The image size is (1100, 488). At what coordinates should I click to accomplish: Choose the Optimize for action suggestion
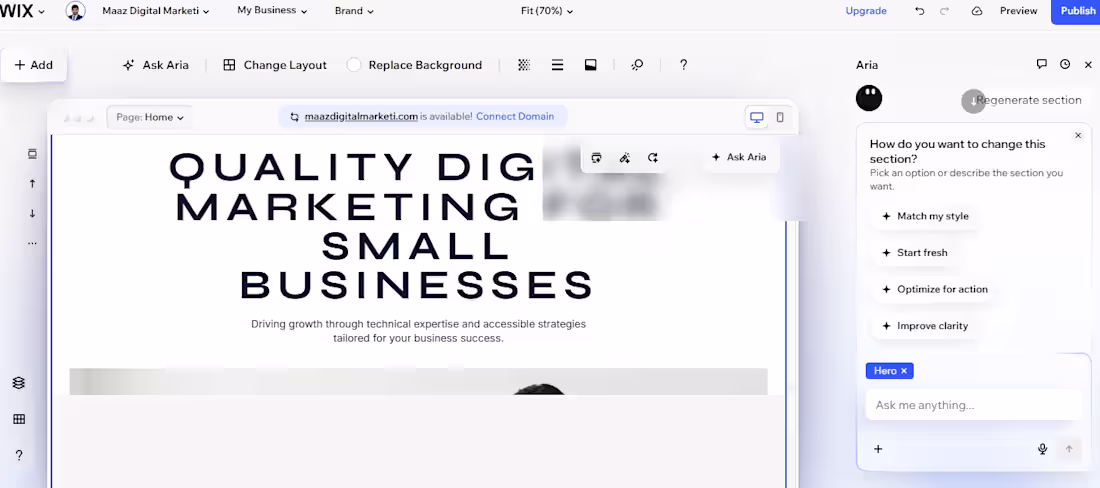click(934, 289)
